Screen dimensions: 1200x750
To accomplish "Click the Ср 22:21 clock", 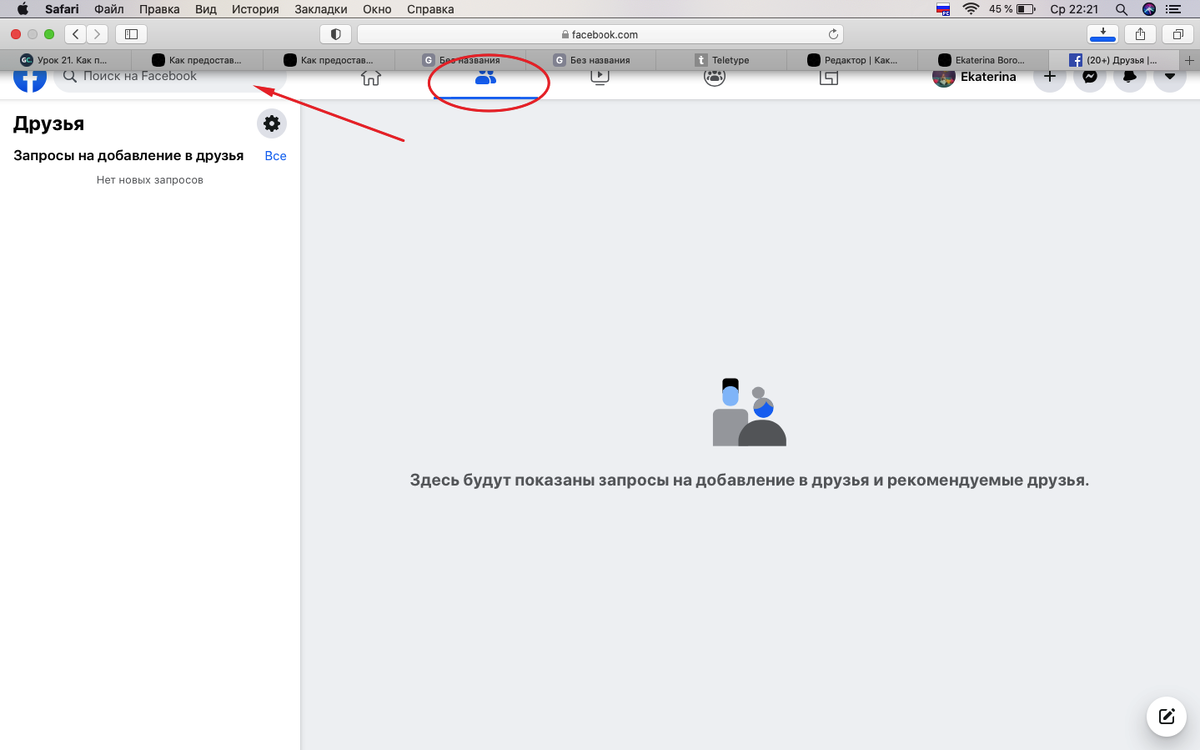I will click(x=1076, y=9).
